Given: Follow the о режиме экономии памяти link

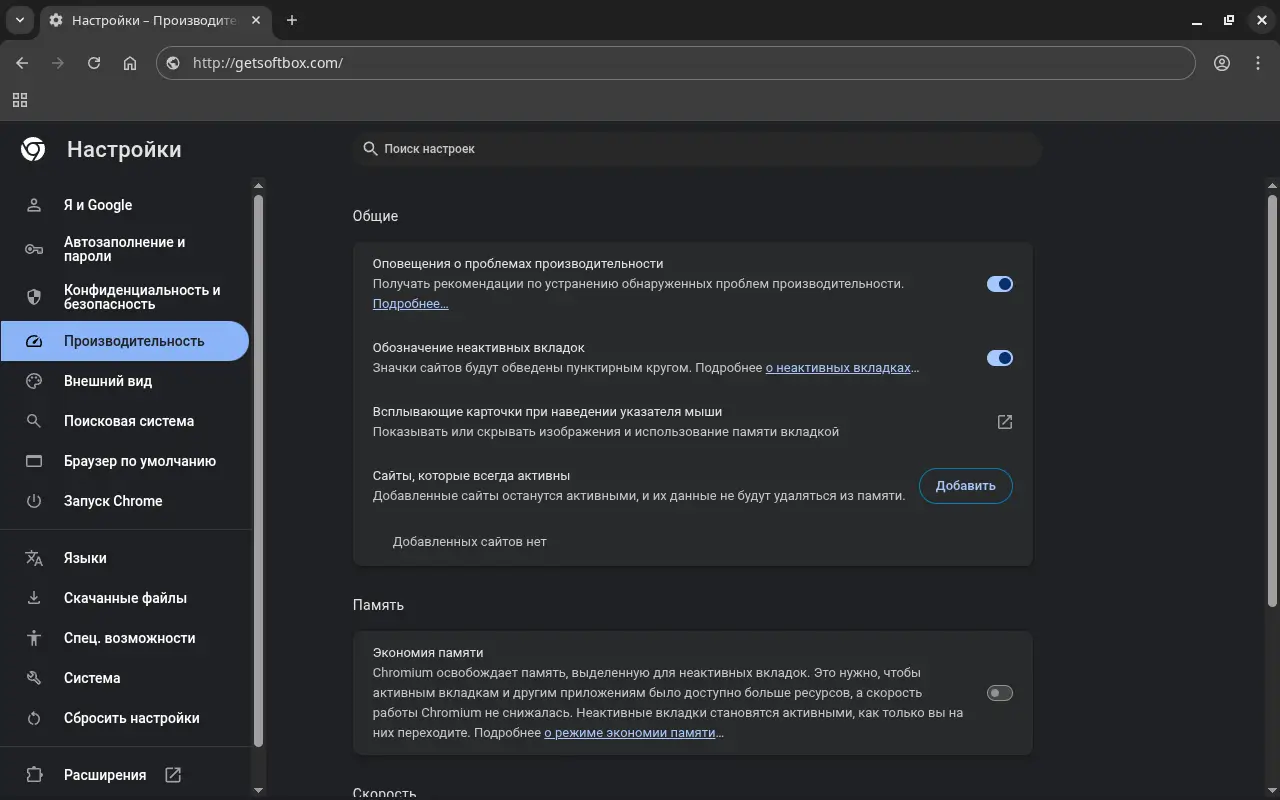Looking at the screenshot, I should coord(630,733).
